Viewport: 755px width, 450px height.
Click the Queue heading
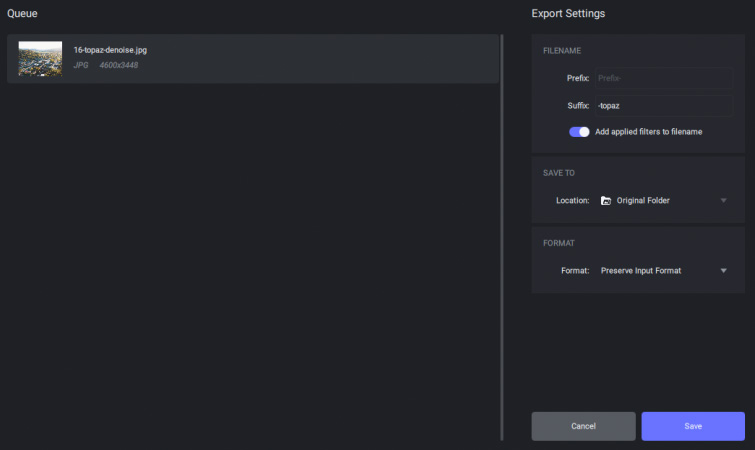pyautogui.click(x=23, y=13)
